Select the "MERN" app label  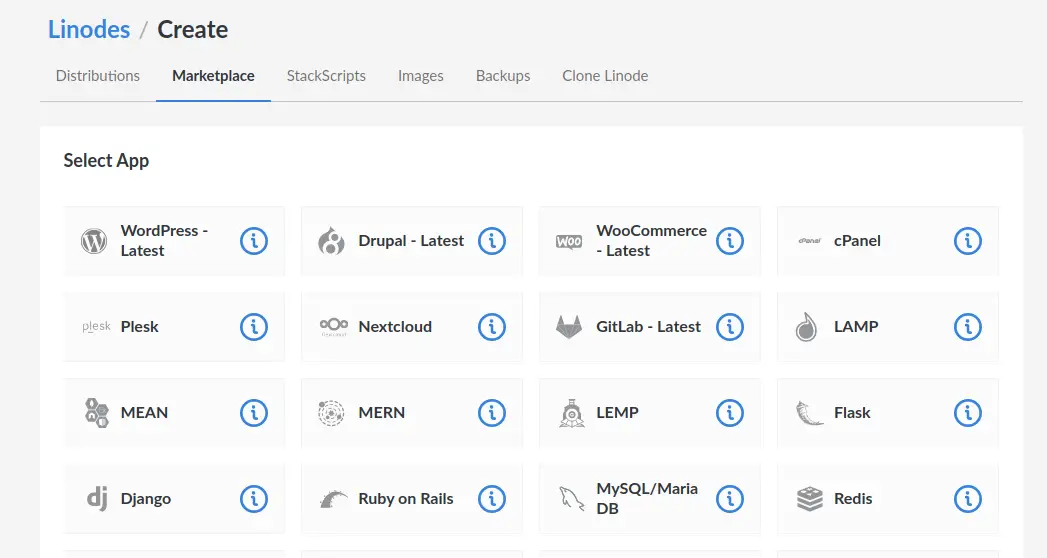pyautogui.click(x=381, y=413)
